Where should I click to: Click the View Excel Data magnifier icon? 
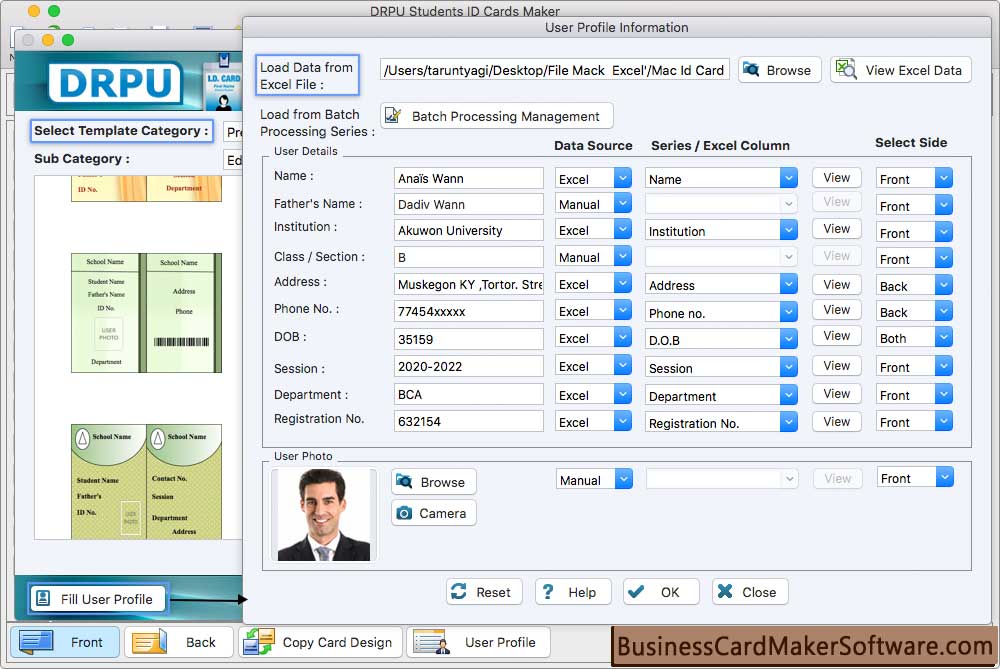point(846,69)
